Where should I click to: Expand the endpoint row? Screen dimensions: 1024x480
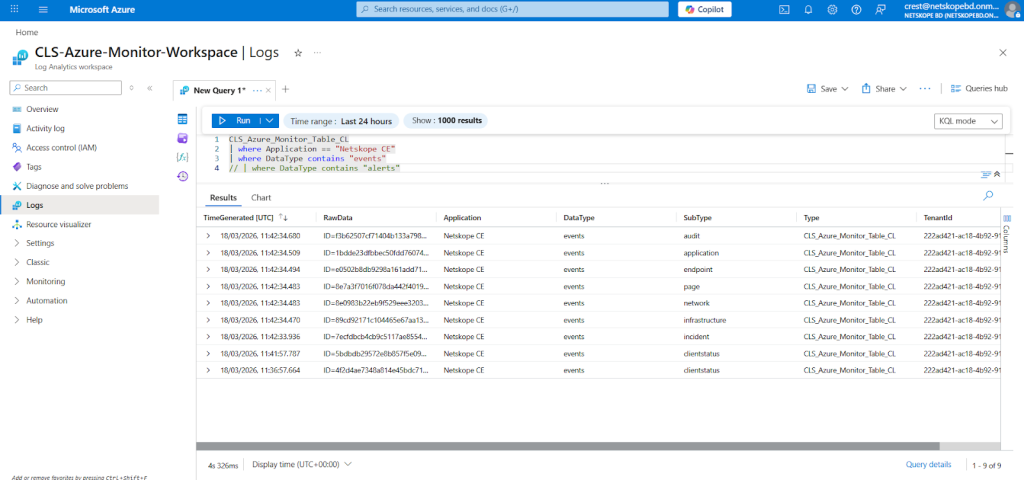point(208,269)
